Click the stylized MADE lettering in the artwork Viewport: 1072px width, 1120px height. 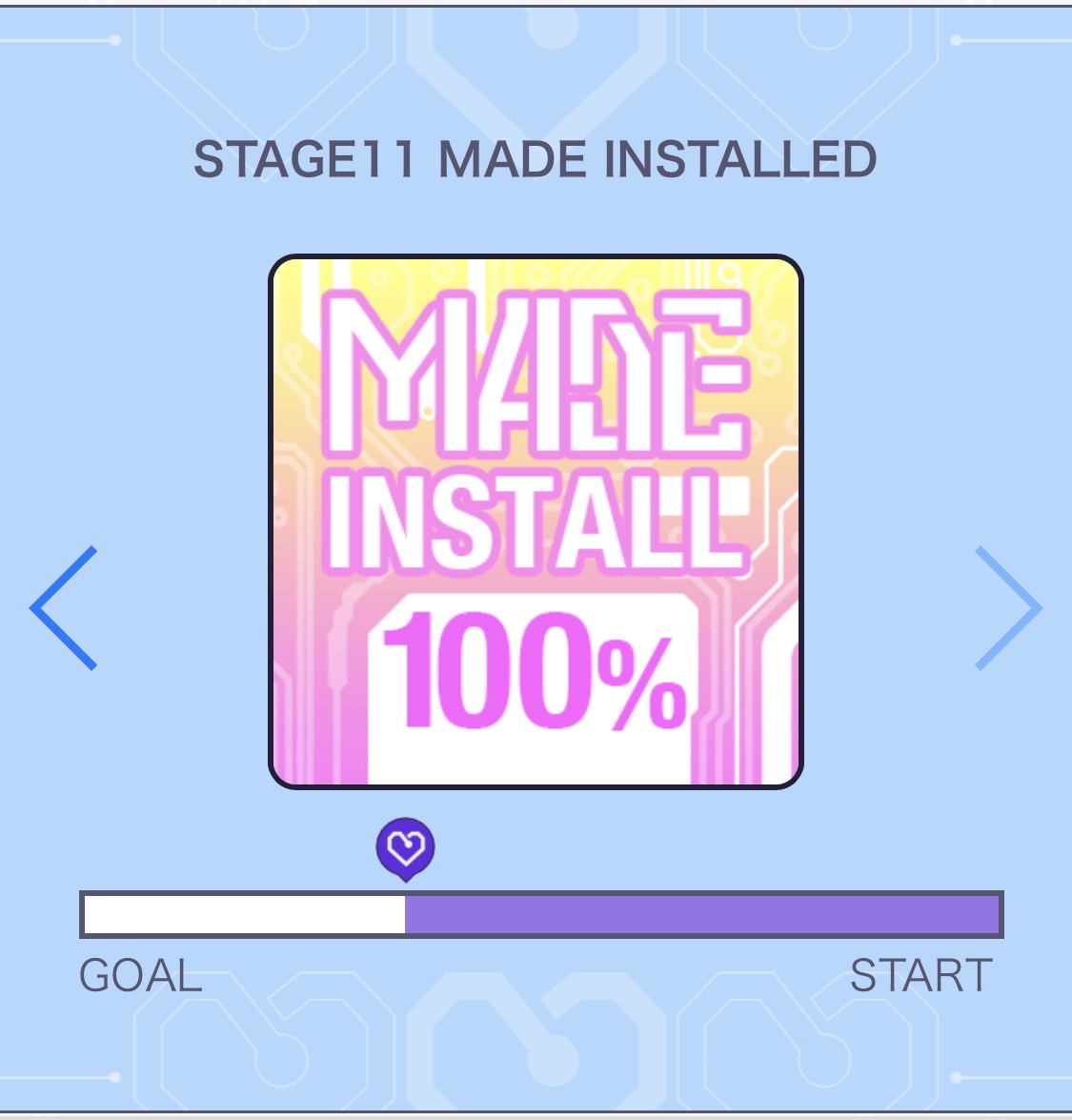click(x=536, y=372)
